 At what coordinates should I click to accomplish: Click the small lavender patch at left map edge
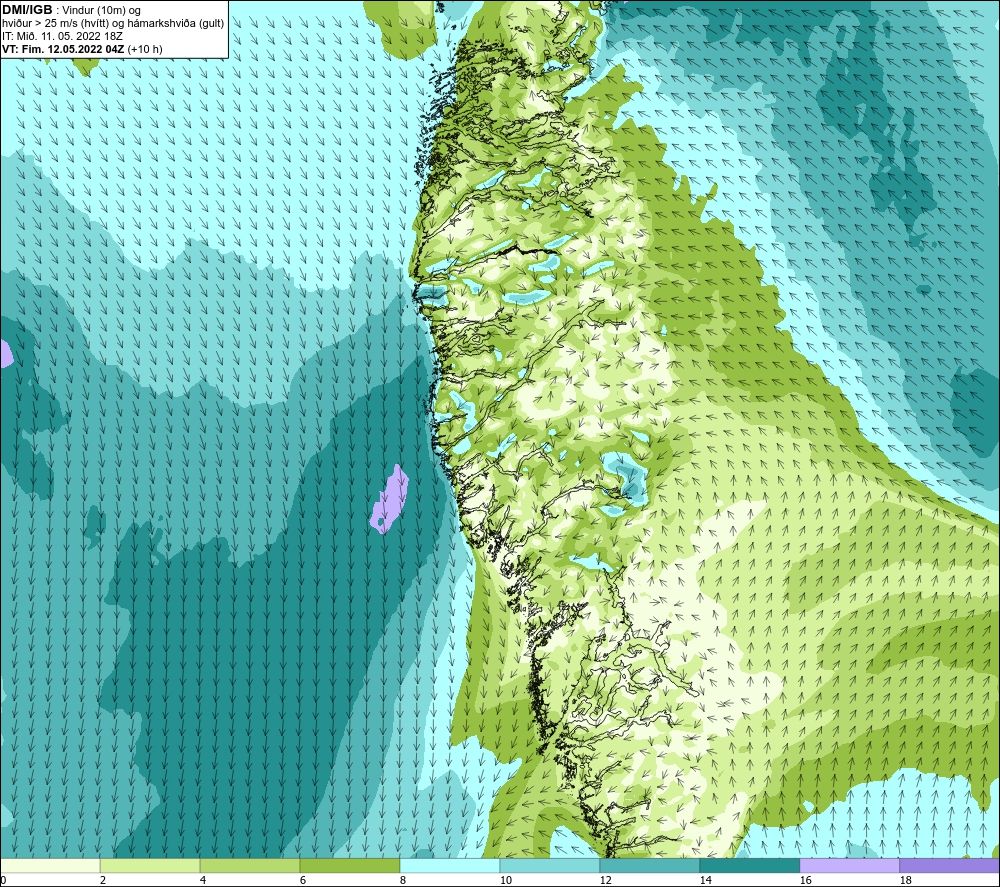point(5,353)
